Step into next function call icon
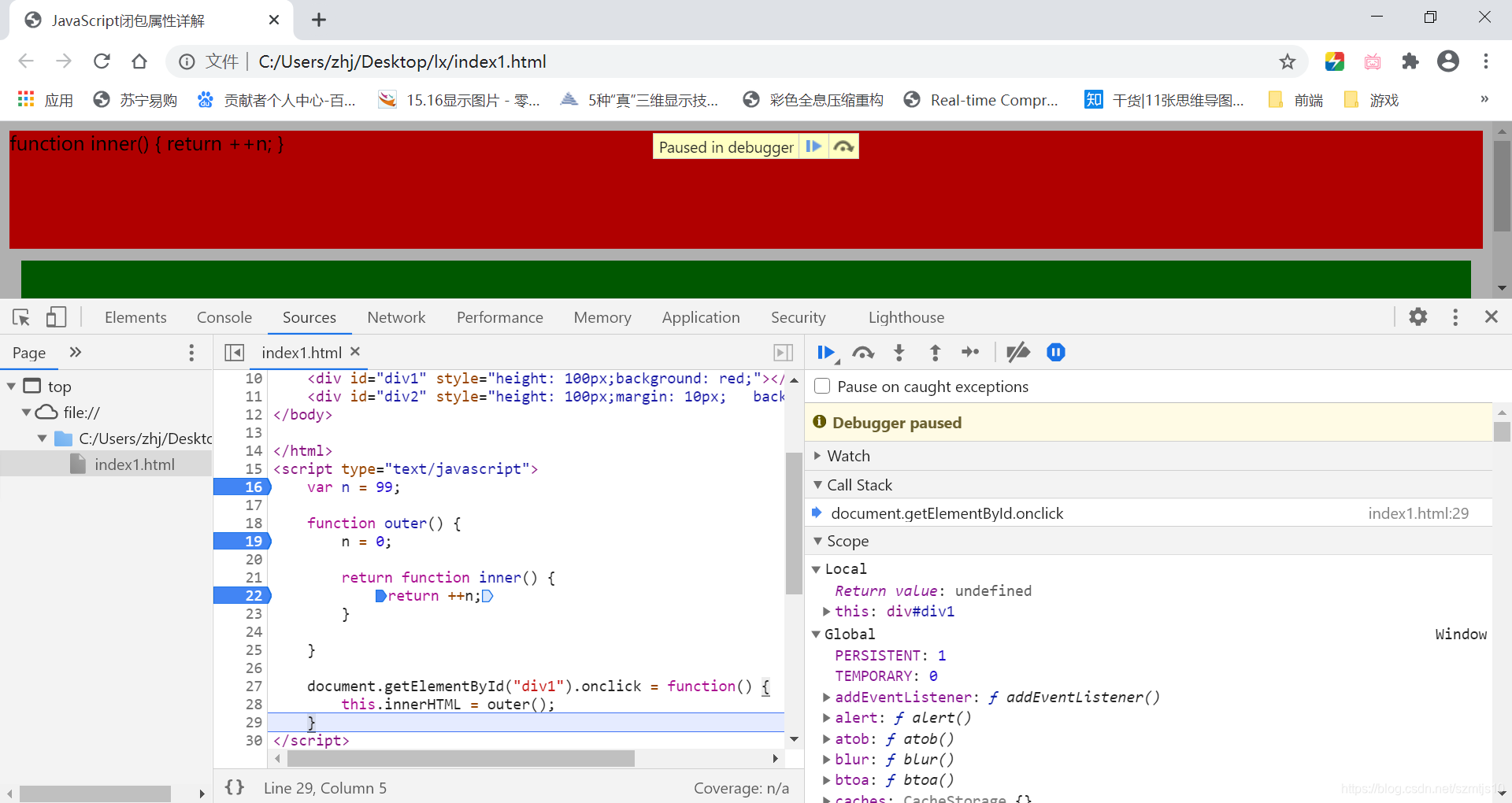 pyautogui.click(x=899, y=353)
